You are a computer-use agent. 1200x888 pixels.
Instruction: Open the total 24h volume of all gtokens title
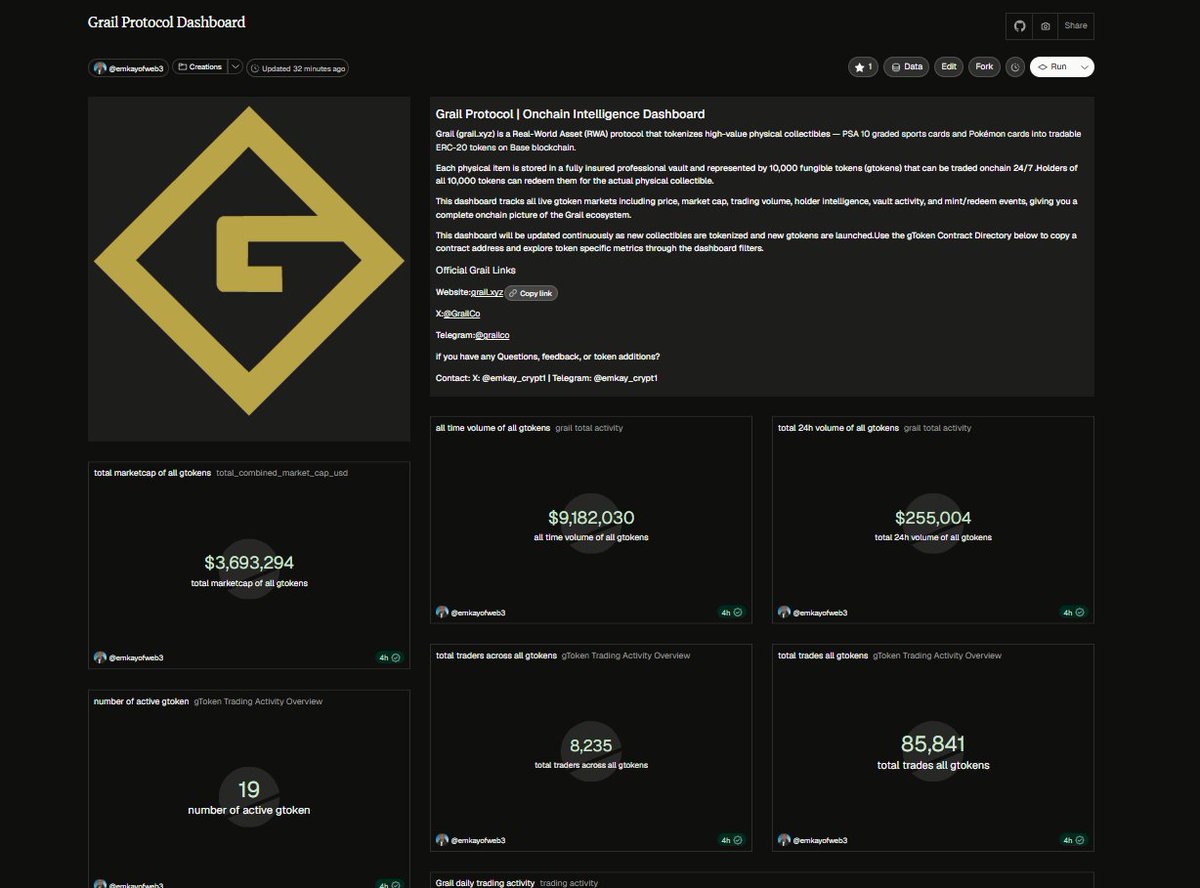pyautogui.click(x=838, y=428)
